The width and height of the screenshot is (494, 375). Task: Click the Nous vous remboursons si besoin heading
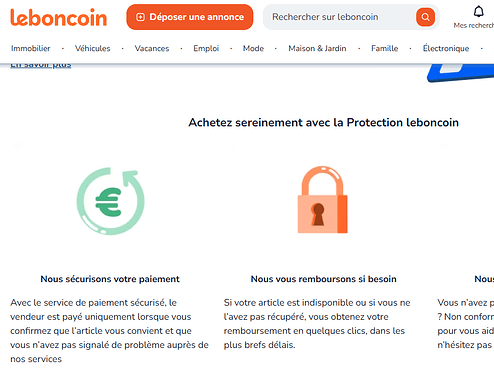(x=324, y=279)
